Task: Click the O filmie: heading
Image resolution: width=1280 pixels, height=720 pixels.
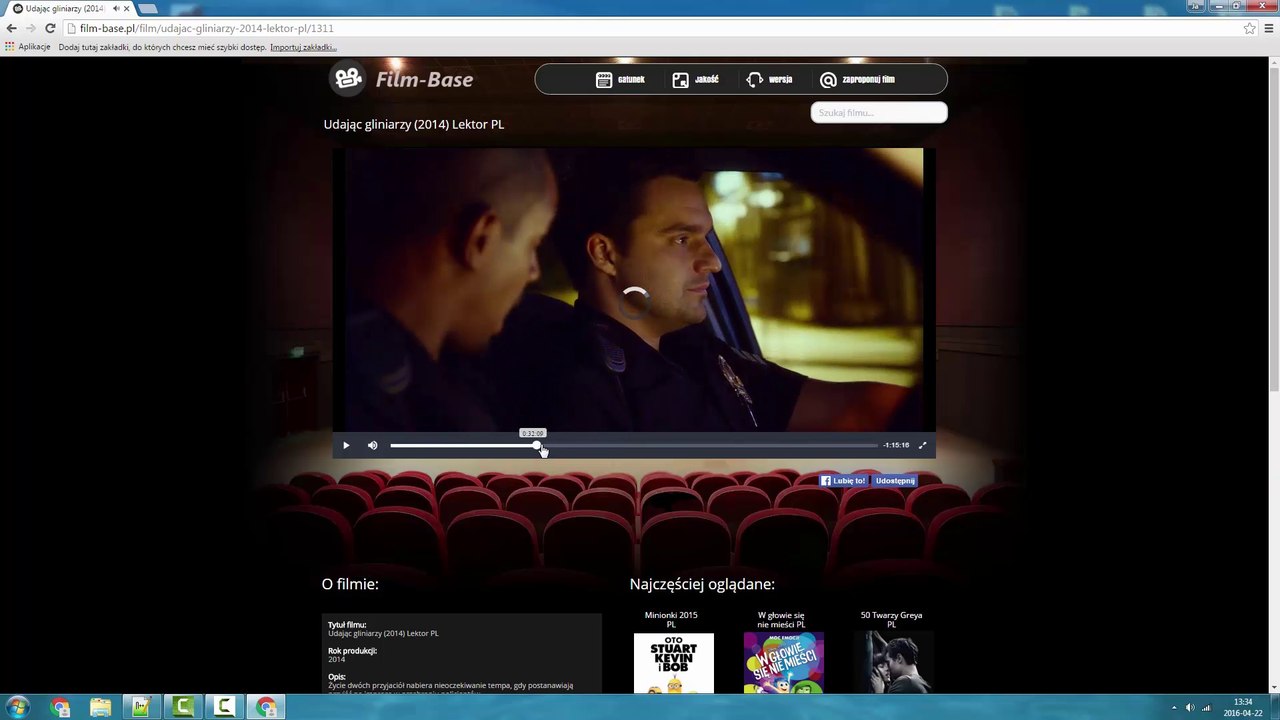Action: (350, 584)
